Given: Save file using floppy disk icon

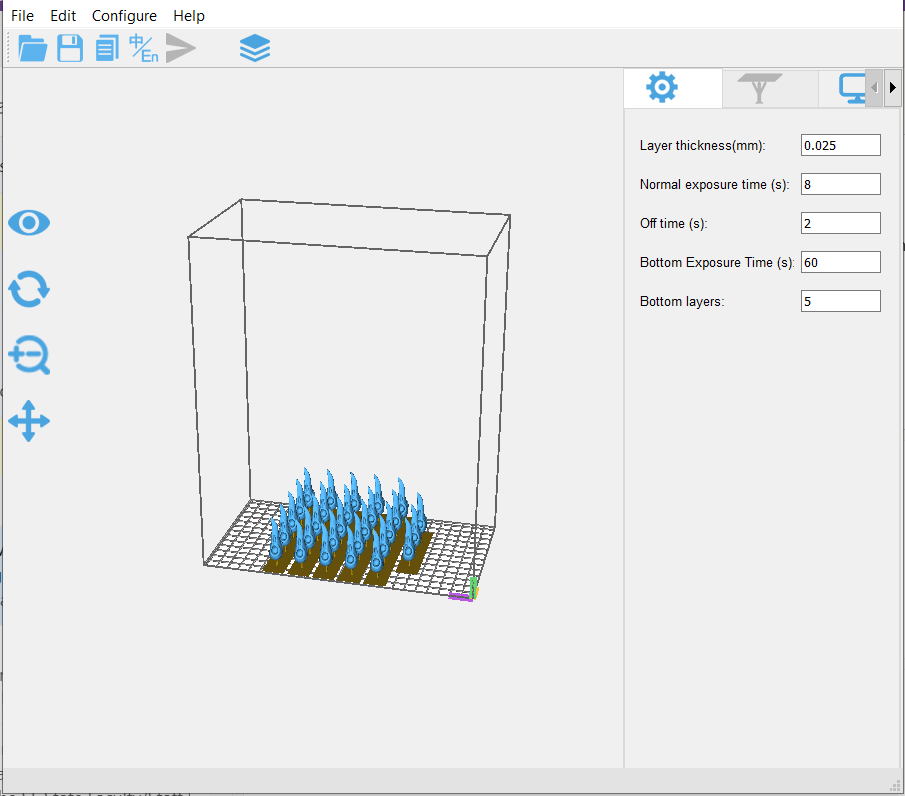Looking at the screenshot, I should 70,48.
